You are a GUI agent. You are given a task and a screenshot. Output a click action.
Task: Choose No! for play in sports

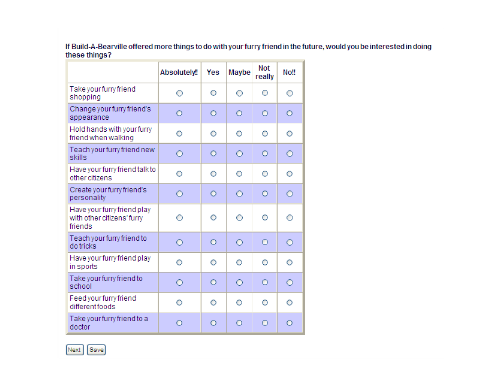289,263
